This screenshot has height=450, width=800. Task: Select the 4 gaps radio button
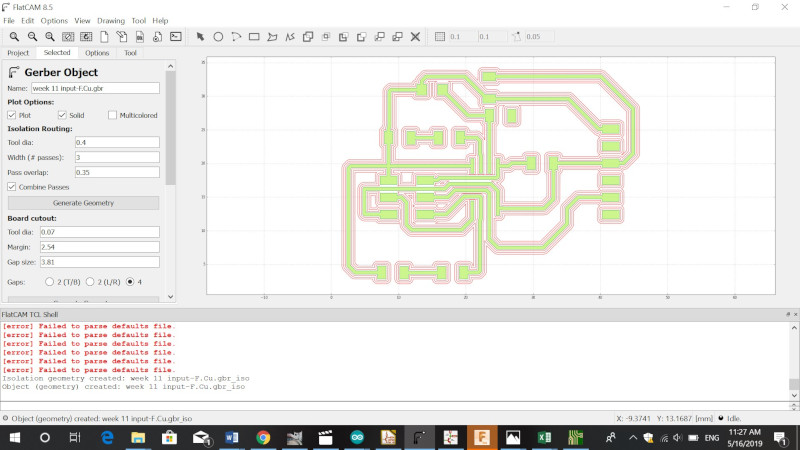click(x=130, y=282)
